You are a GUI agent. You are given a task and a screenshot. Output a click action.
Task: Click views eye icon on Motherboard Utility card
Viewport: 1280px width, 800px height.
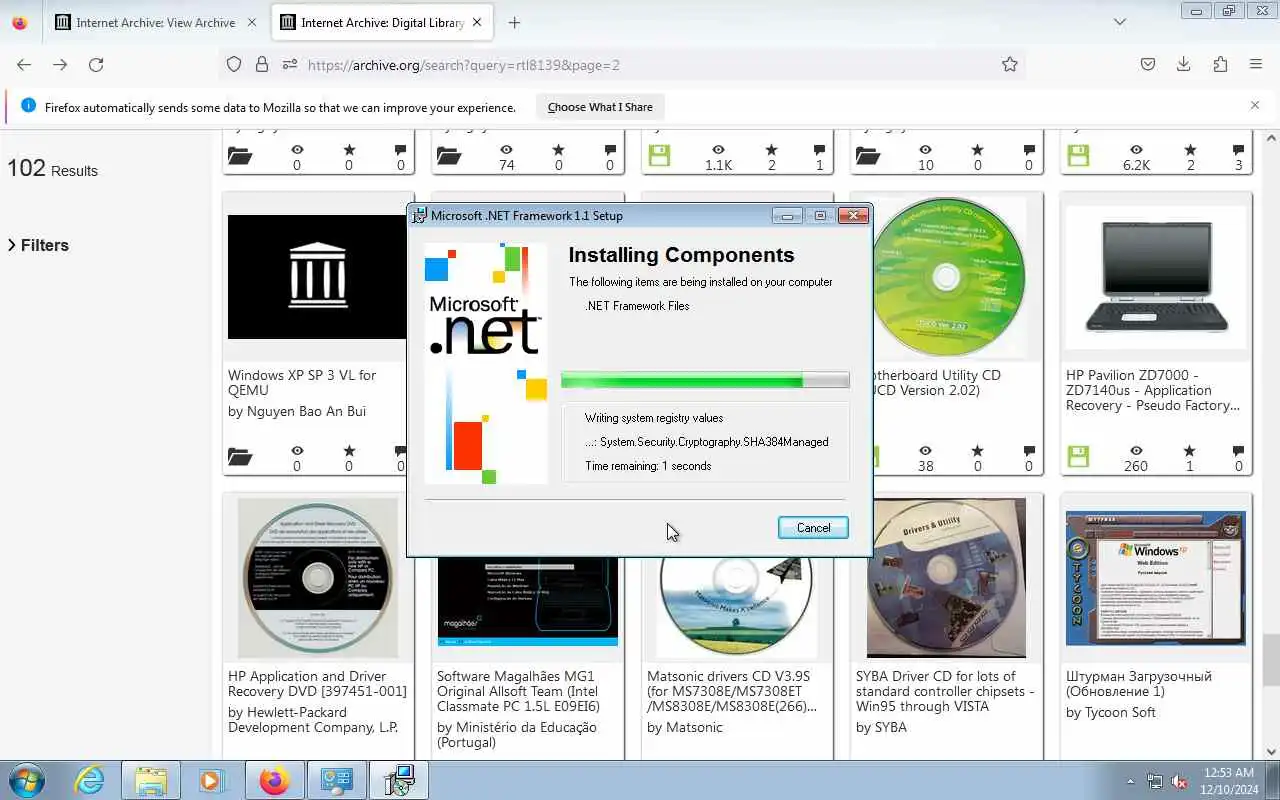[x=926, y=451]
